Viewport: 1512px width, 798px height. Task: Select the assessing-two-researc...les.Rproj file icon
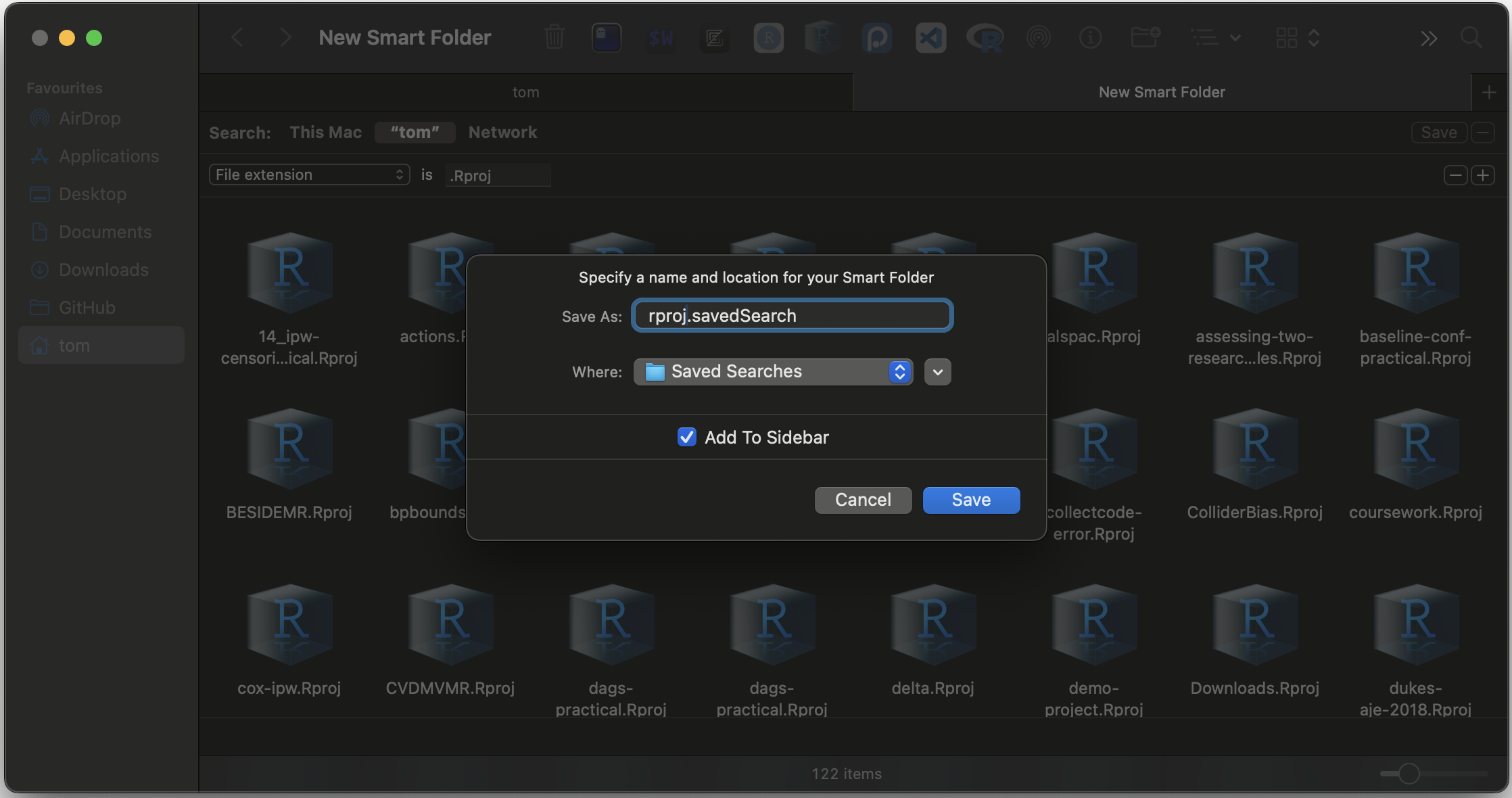point(1255,273)
